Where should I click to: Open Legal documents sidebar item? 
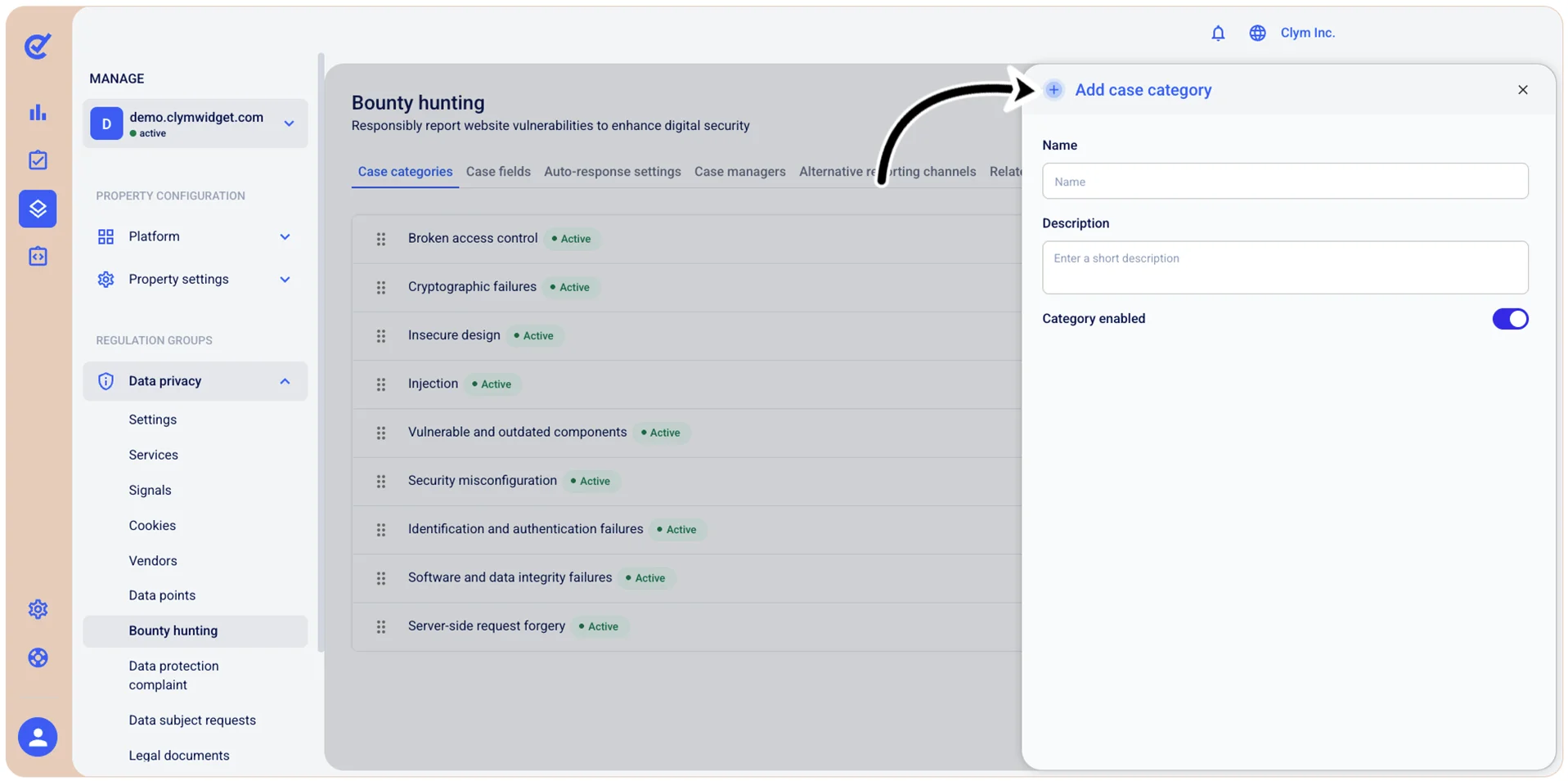click(179, 755)
